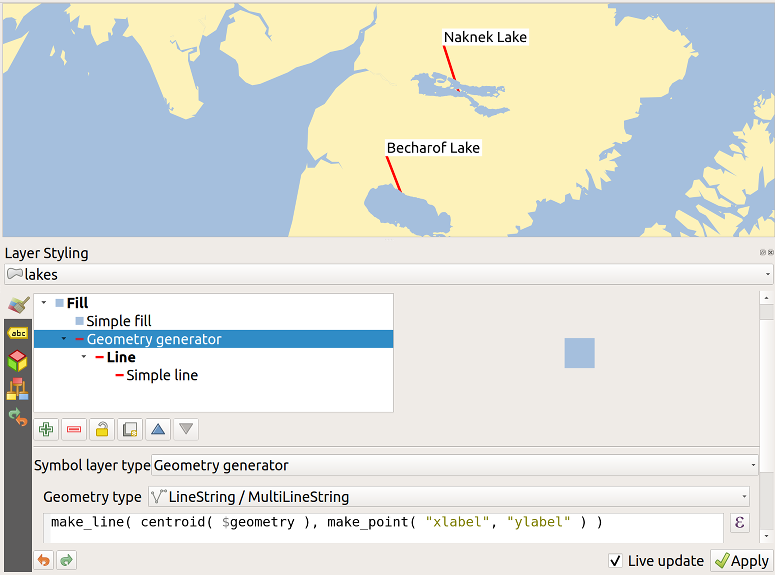Click the duplicate symbol layer icon
This screenshot has height=575, width=775.
(x=130, y=430)
